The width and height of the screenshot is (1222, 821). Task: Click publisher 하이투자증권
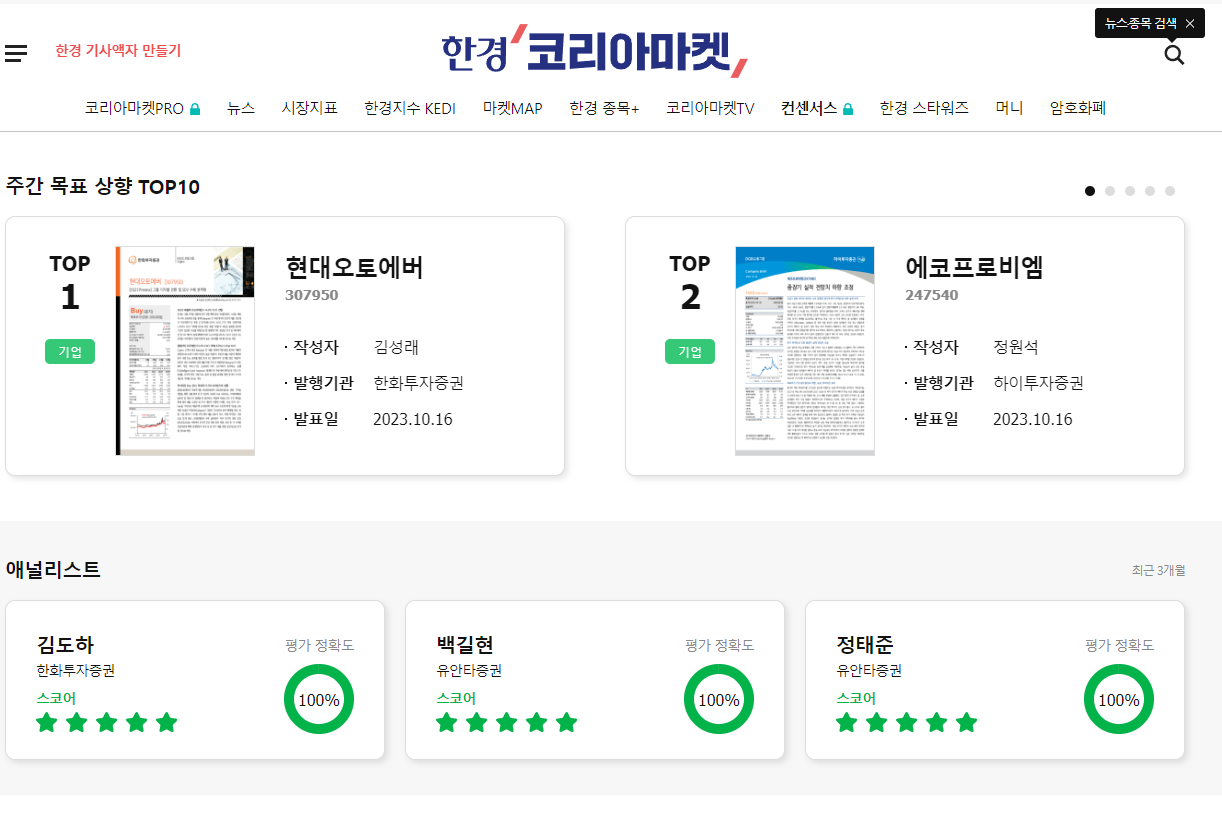[x=1038, y=383]
